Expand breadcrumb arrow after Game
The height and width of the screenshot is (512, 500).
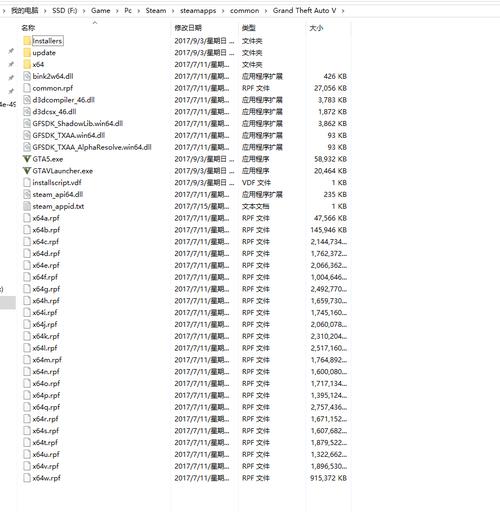(117, 11)
